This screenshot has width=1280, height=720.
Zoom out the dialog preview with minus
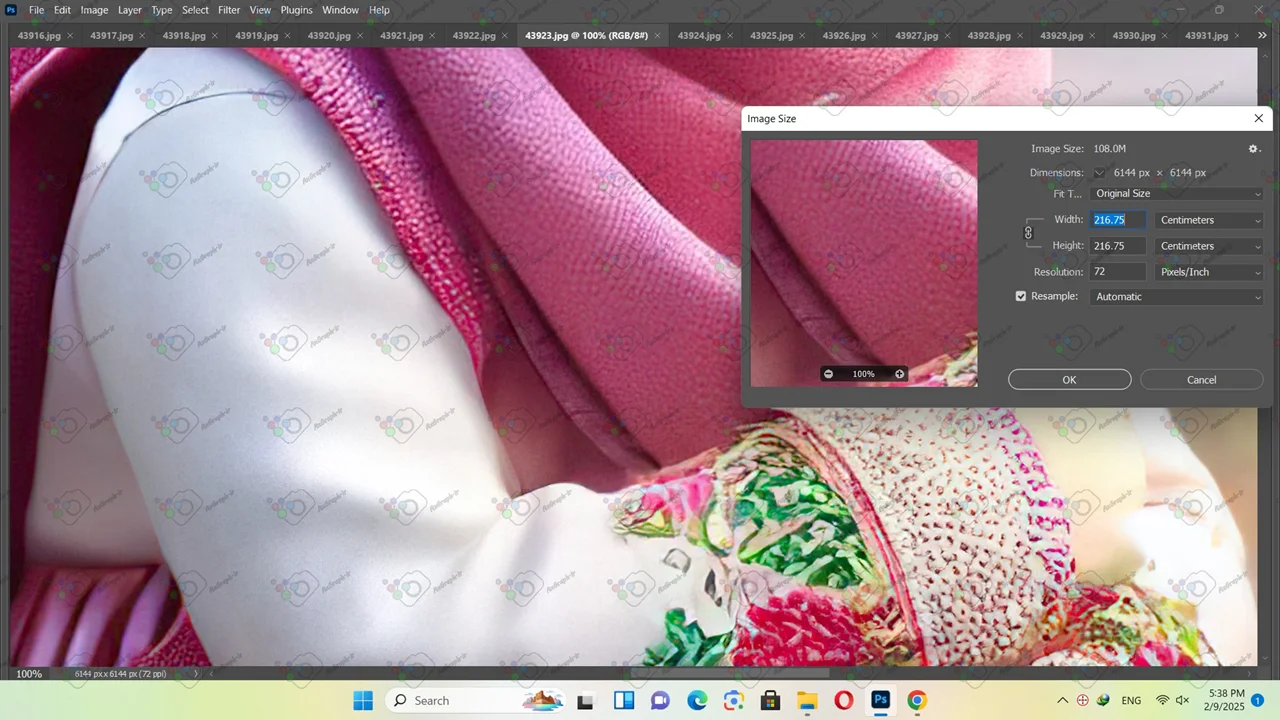828,374
